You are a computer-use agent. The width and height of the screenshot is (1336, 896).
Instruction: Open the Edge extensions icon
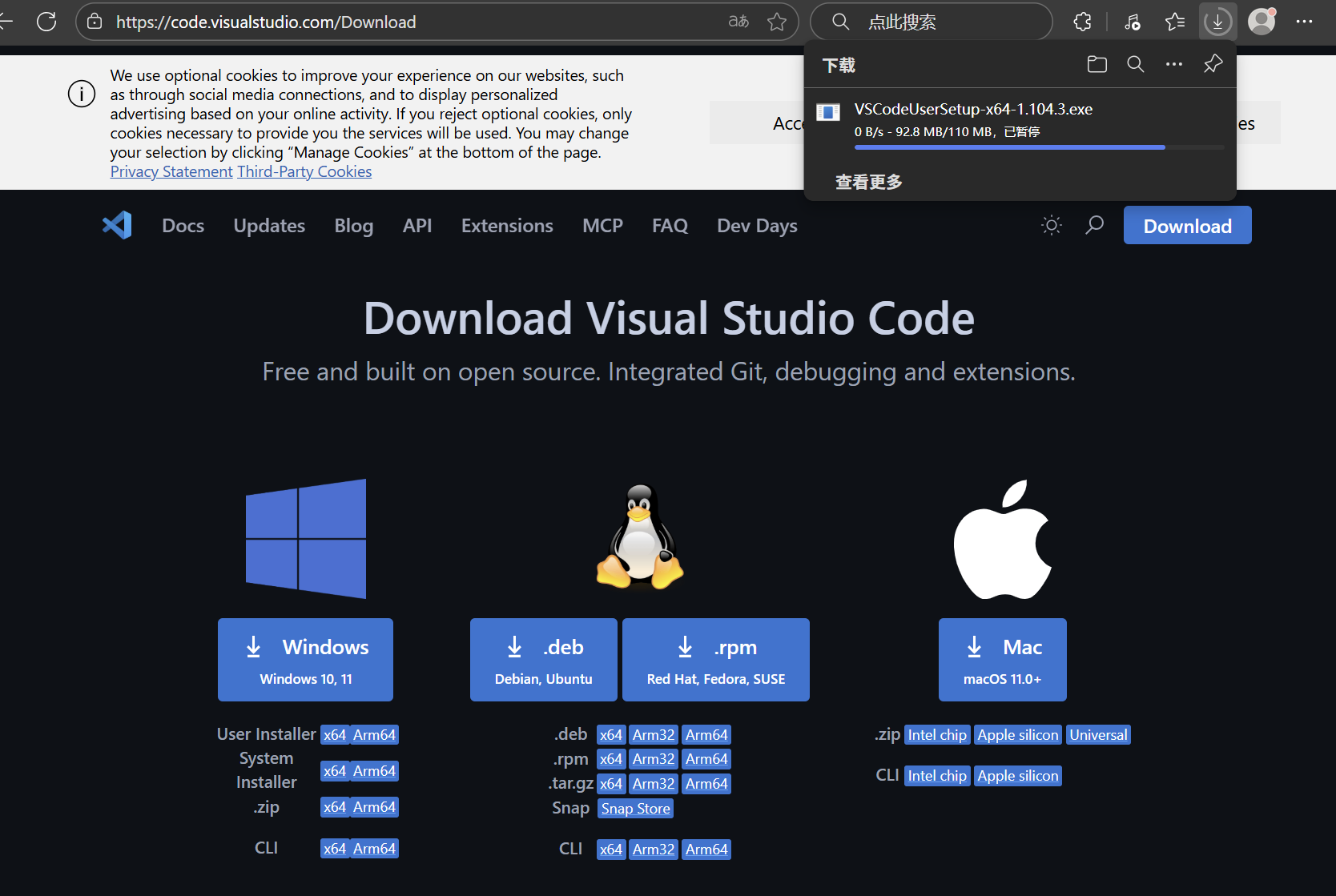pos(1082,22)
